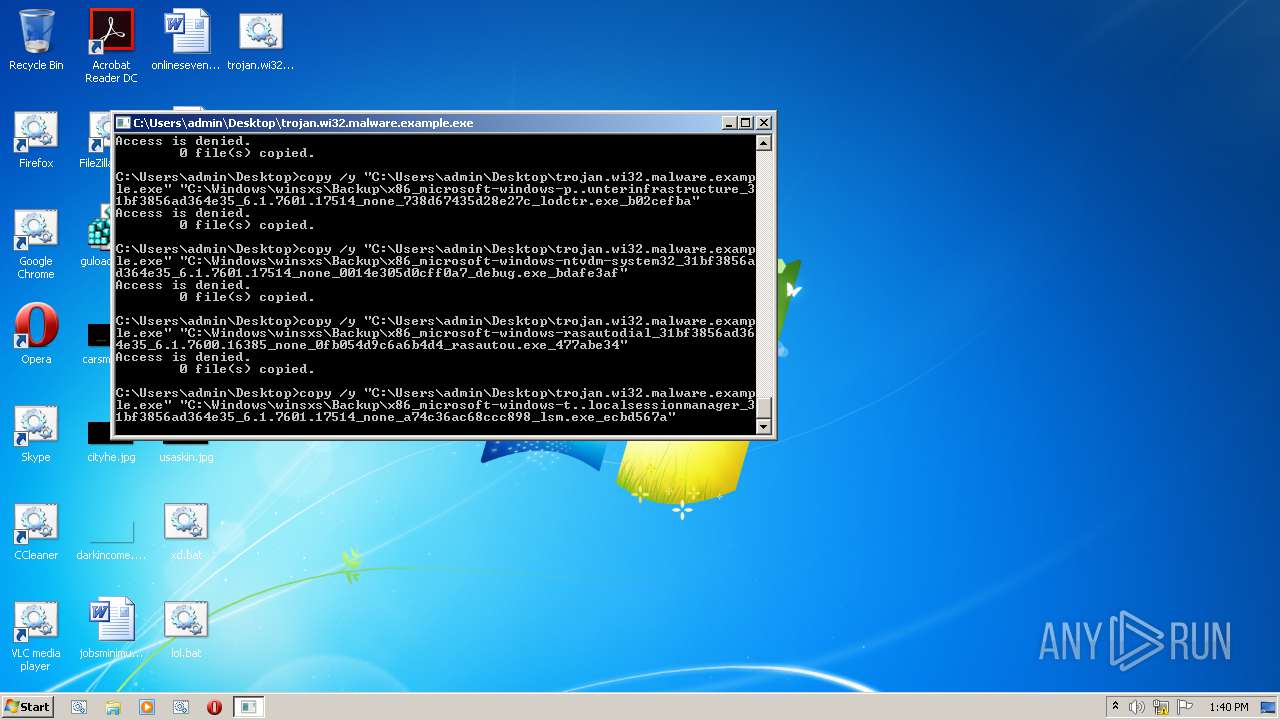The width and height of the screenshot is (1280, 720).
Task: Open the network status tray icon
Action: tap(1161, 707)
